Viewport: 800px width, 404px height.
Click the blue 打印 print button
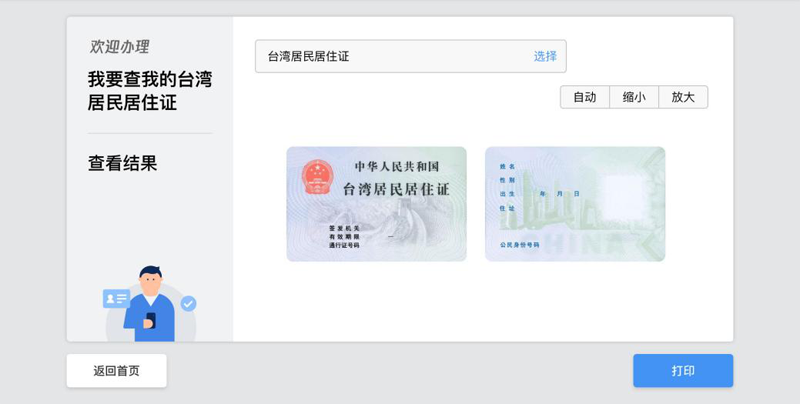click(x=683, y=371)
